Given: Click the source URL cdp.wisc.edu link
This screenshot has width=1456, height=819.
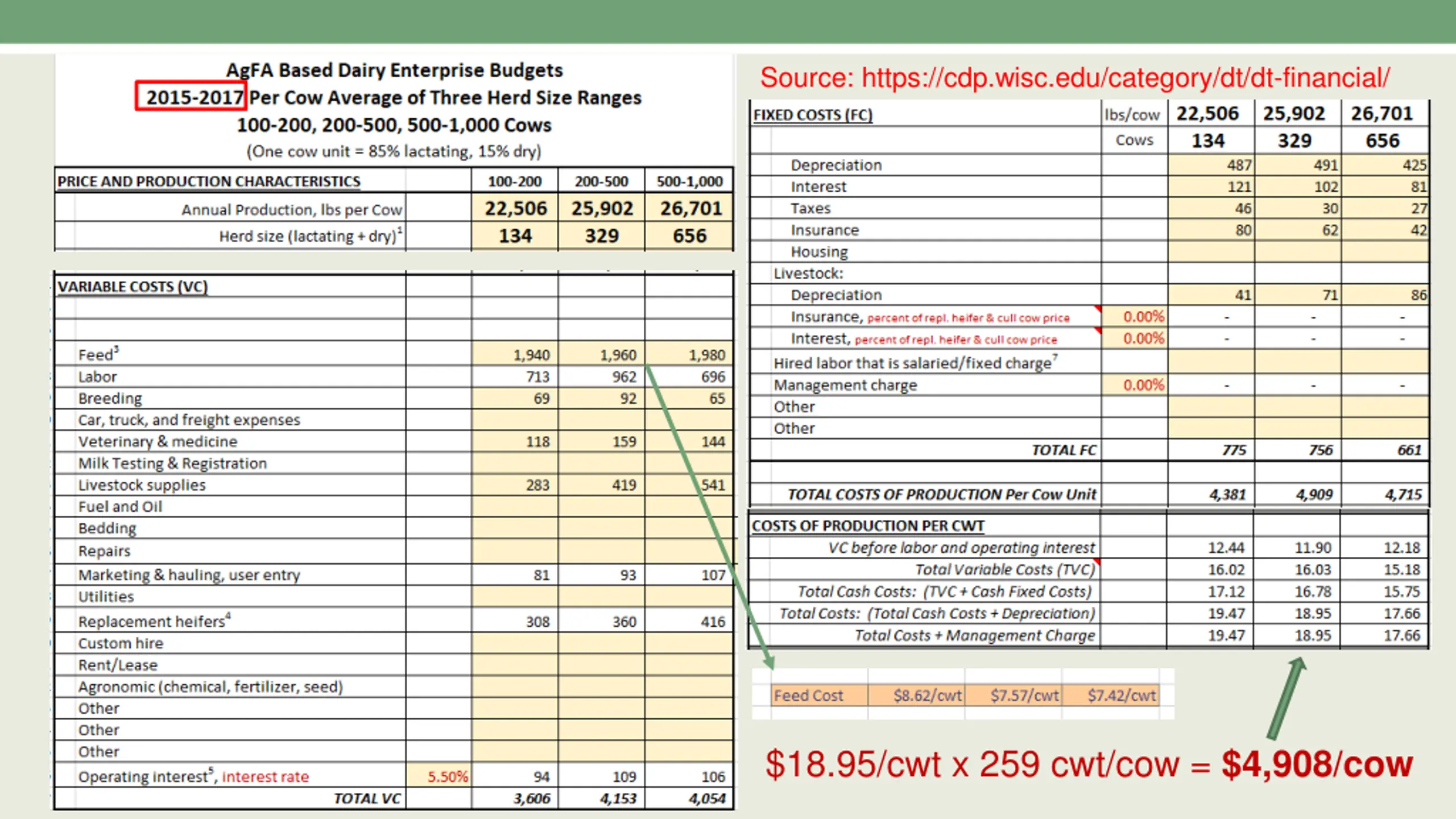Looking at the screenshot, I should 1126,78.
